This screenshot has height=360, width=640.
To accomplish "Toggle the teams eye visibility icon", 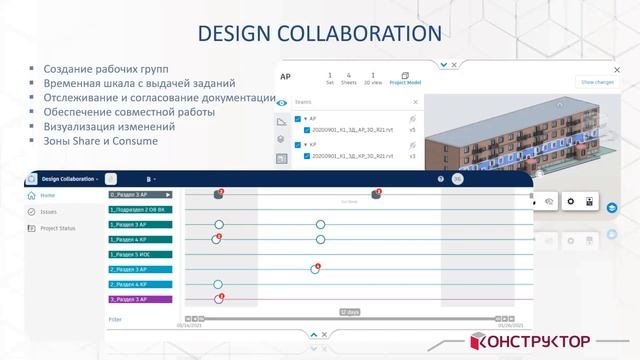I will (282, 103).
